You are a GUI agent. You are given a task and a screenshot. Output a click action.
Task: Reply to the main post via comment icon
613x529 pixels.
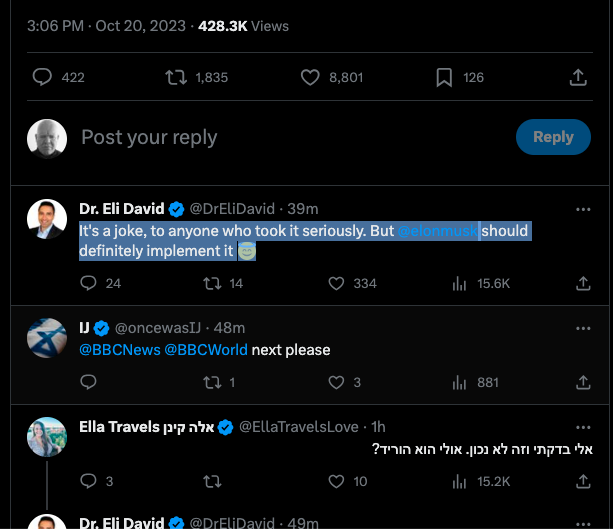coord(42,77)
